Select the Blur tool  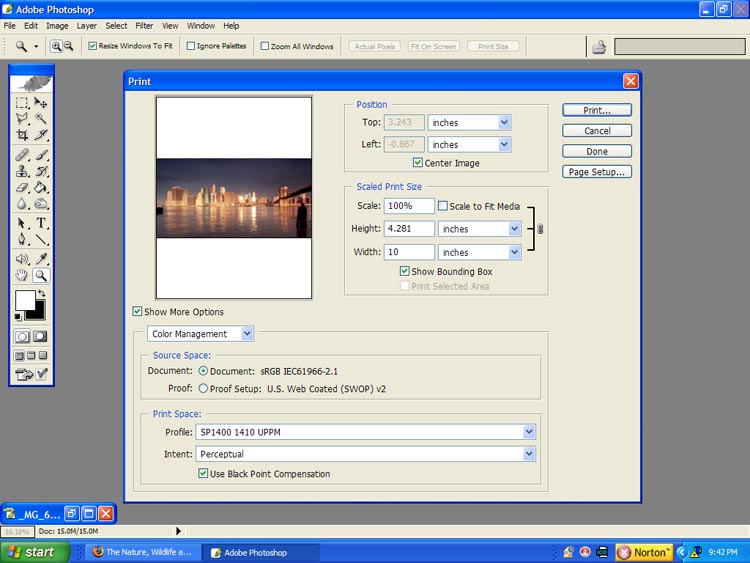(22, 203)
